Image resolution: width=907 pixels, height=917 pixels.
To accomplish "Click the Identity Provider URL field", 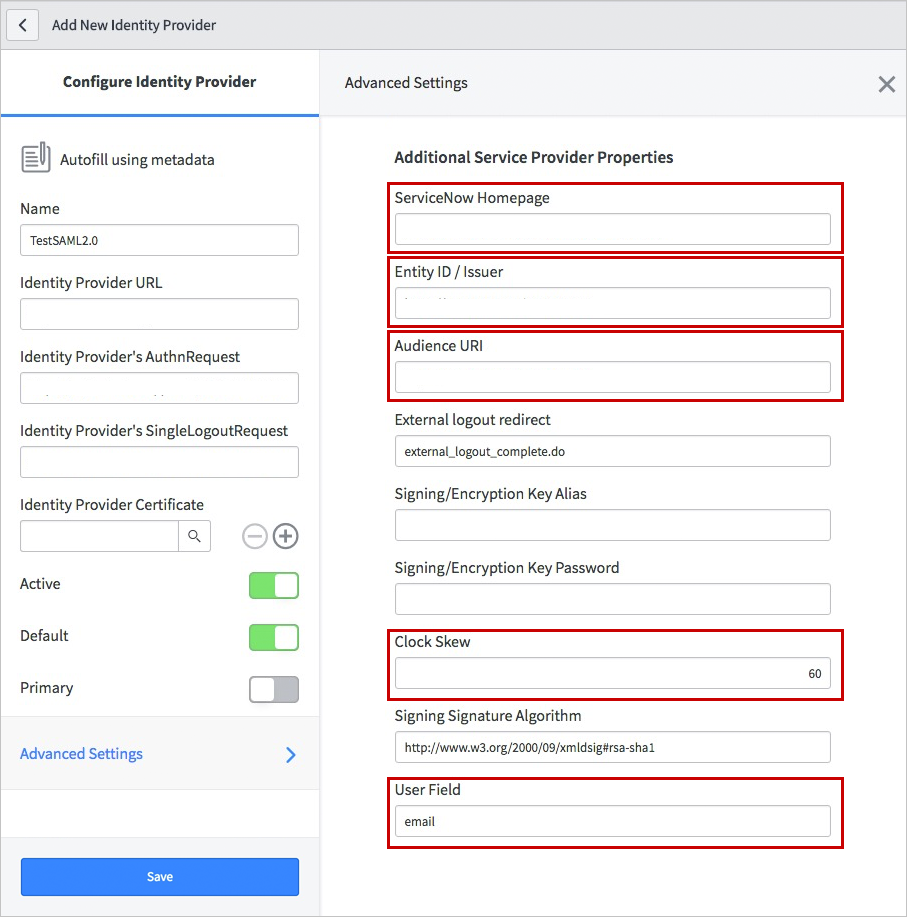I will pyautogui.click(x=159, y=314).
